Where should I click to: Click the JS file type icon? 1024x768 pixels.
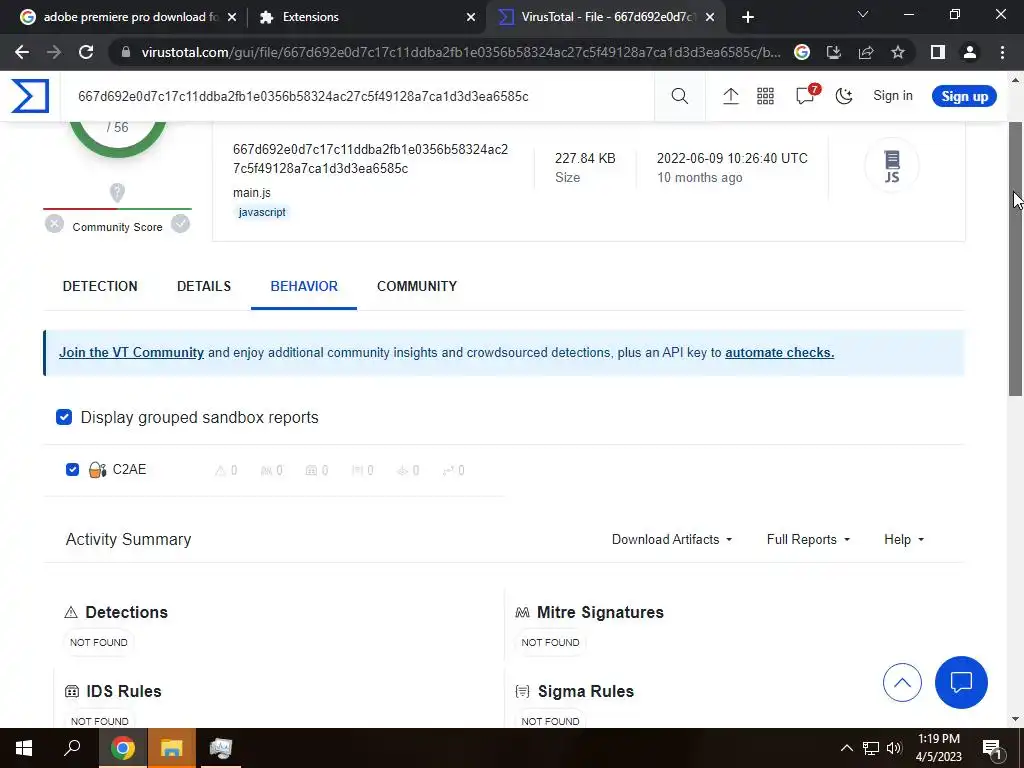point(891,166)
